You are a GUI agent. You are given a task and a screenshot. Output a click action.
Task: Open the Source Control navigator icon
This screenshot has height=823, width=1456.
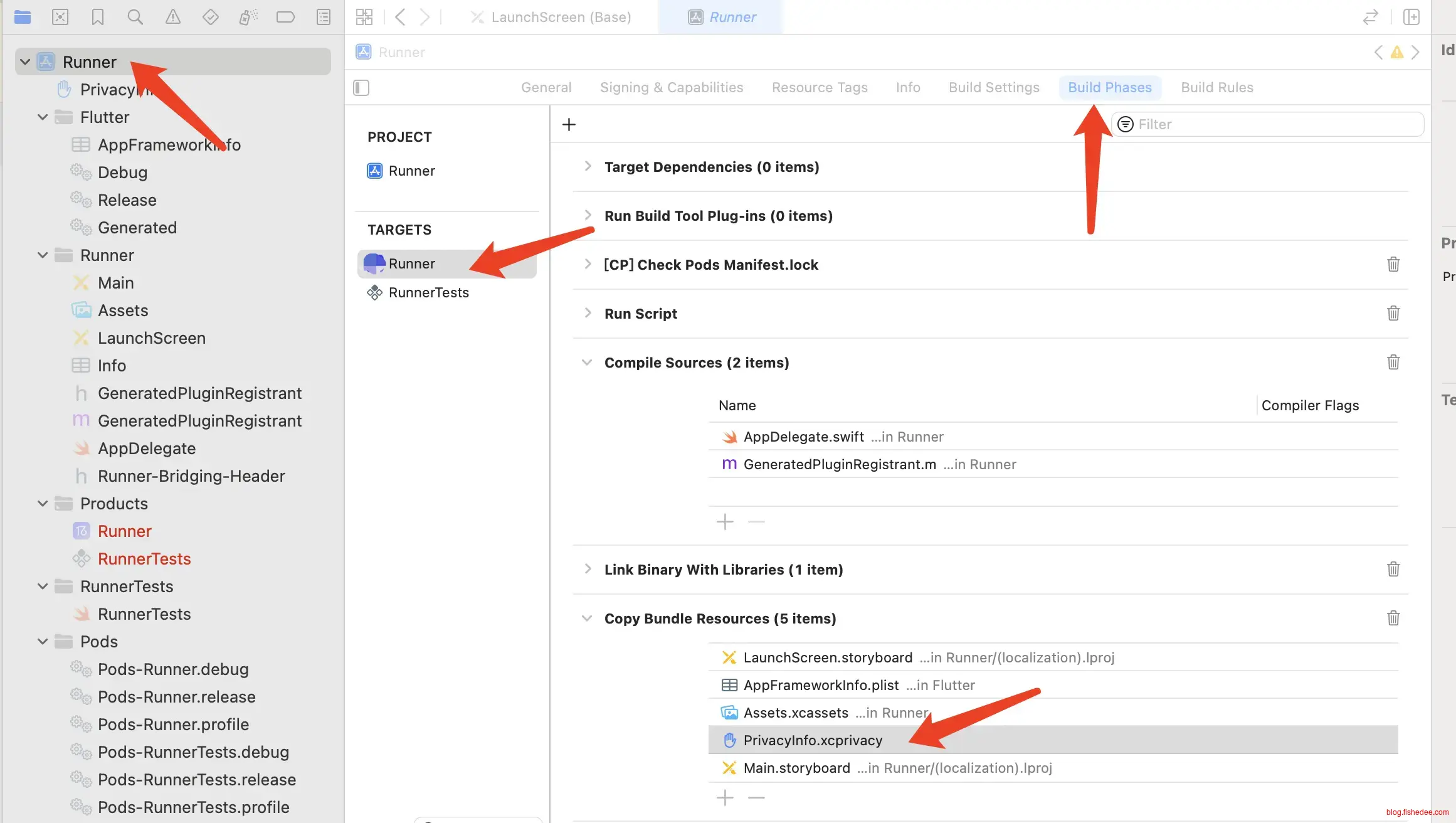click(60, 17)
